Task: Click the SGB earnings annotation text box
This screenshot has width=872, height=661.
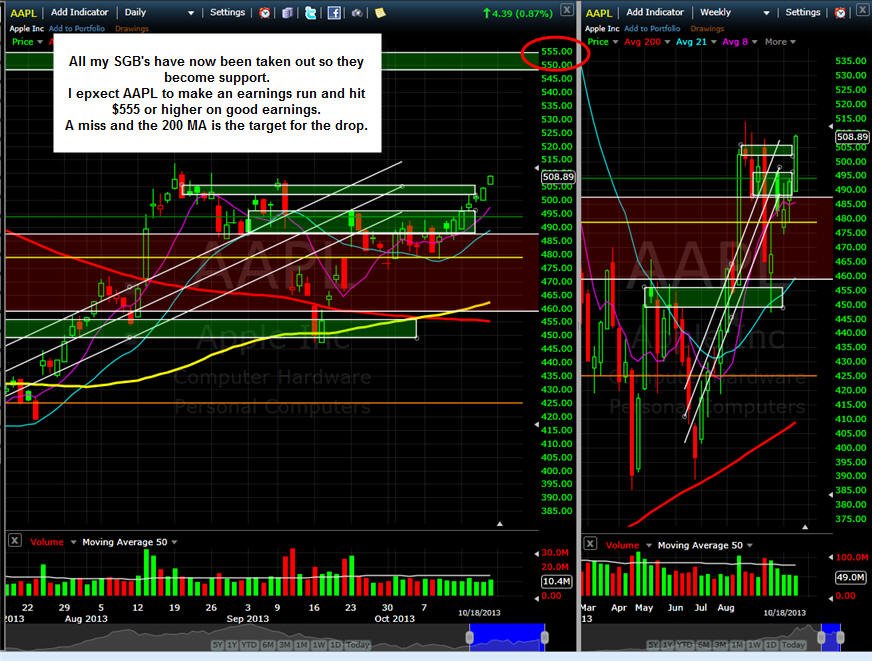Action: tap(217, 93)
